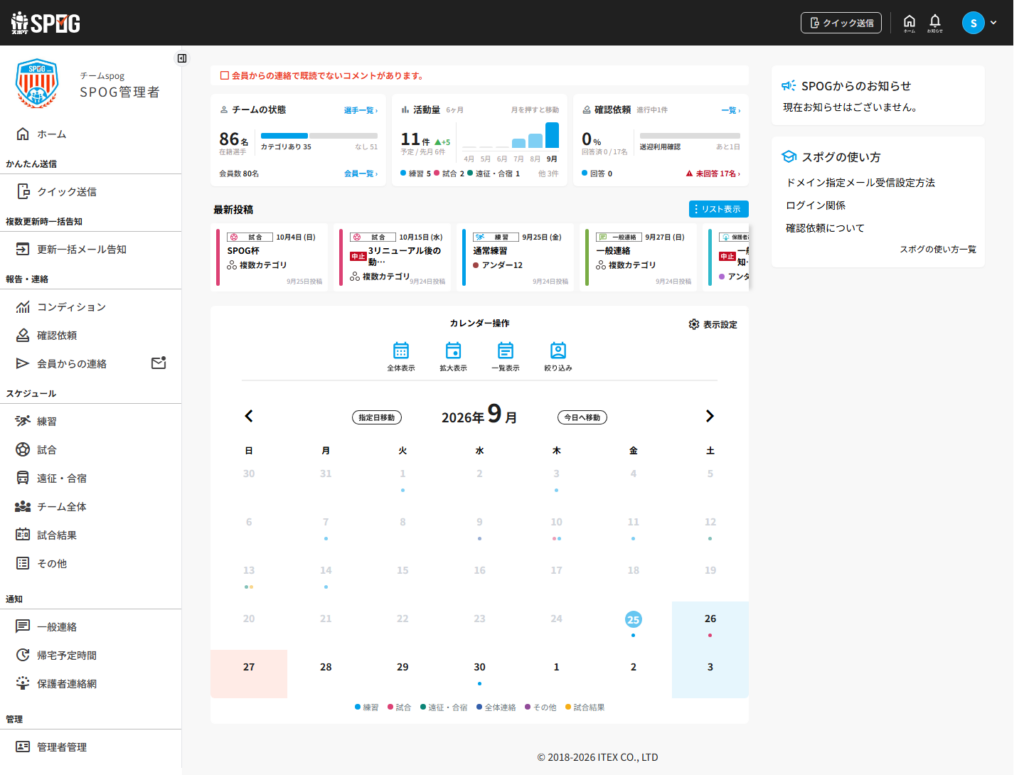Click the 練習 running icon in the sidebar
This screenshot has height=775, width=1024.
pyautogui.click(x=23, y=421)
